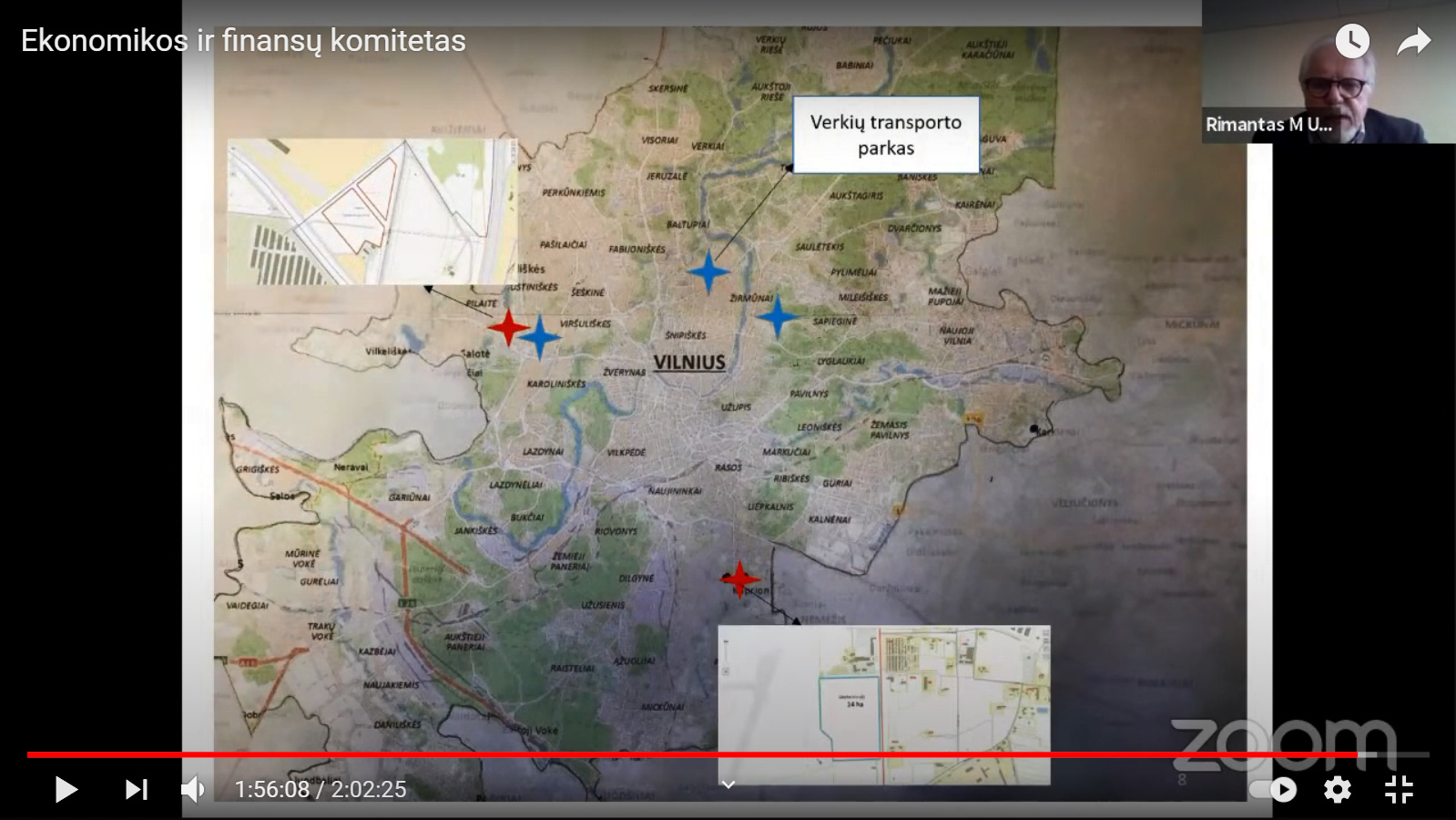Click the upper-left inset site plan
The image size is (1456, 820).
[x=372, y=211]
